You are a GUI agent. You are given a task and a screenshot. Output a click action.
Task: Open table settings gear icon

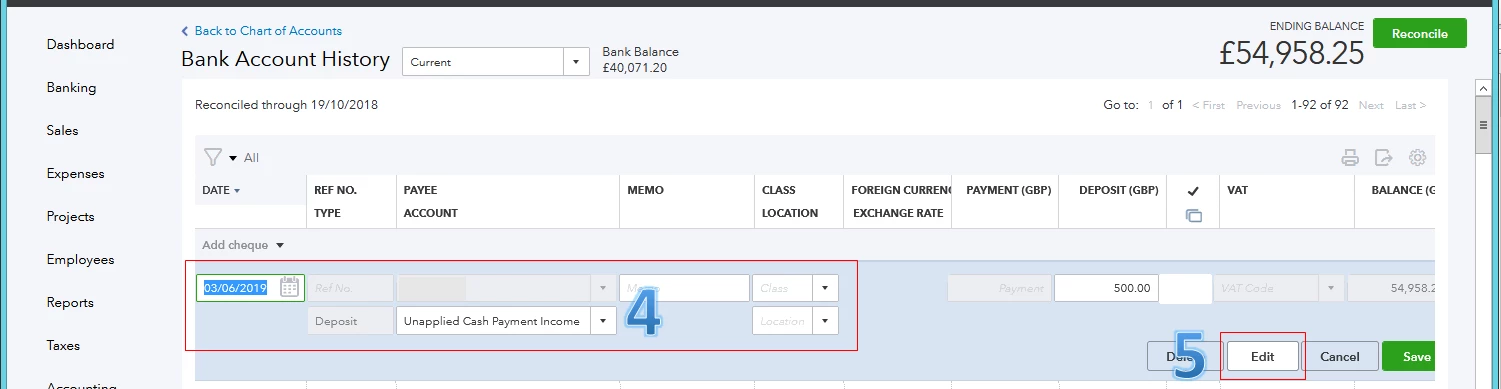click(1417, 157)
